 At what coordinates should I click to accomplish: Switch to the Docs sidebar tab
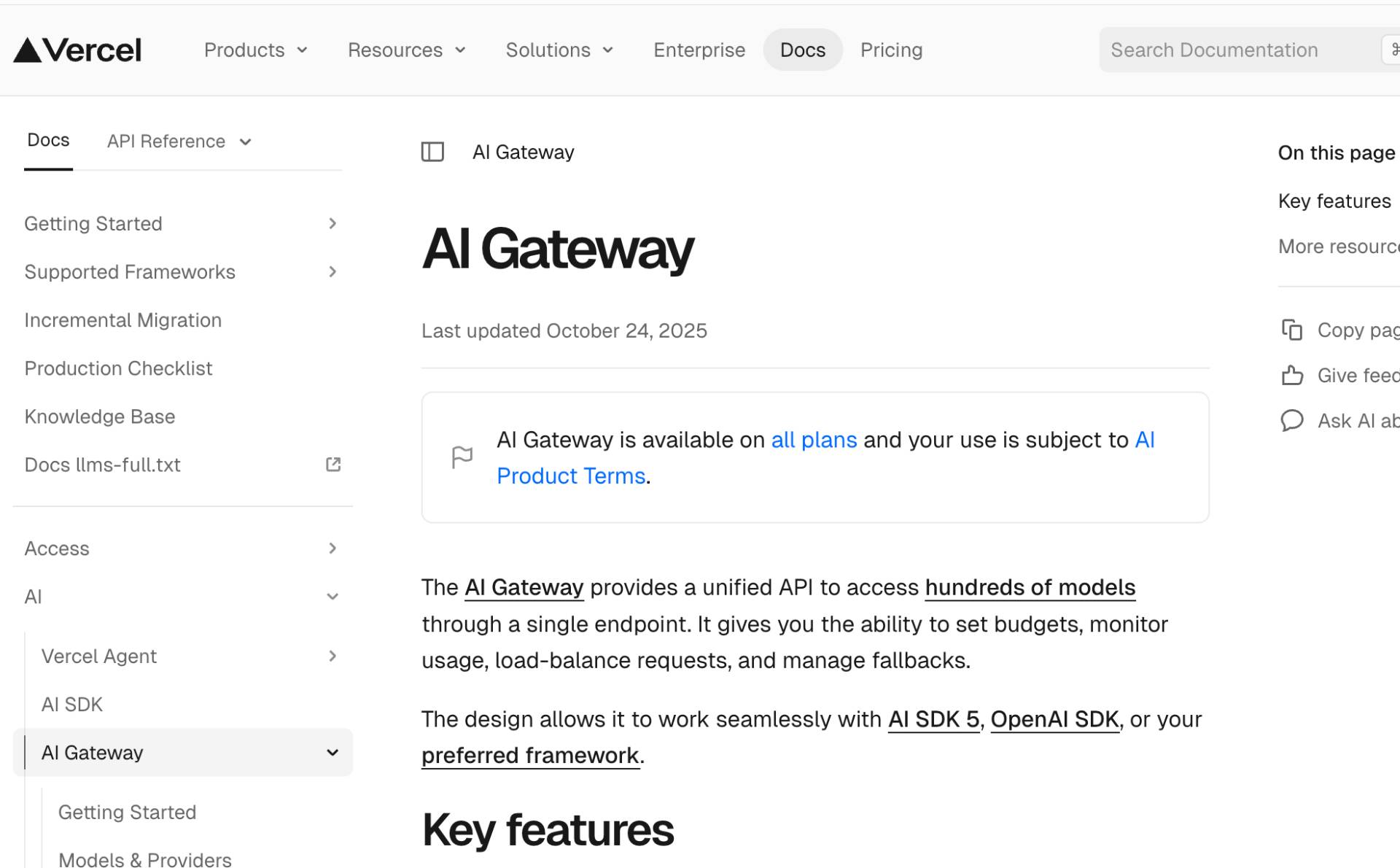click(48, 140)
